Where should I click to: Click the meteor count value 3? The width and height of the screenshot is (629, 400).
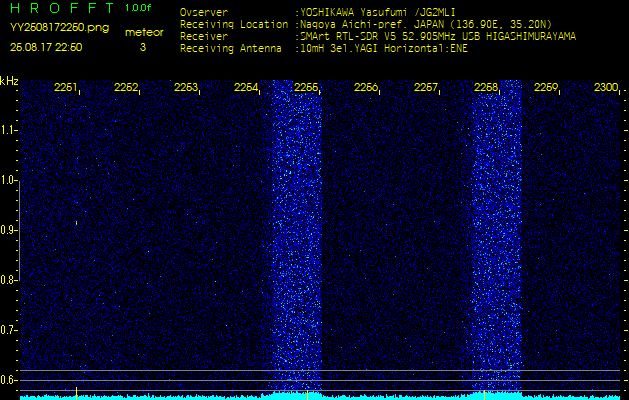tap(143, 47)
